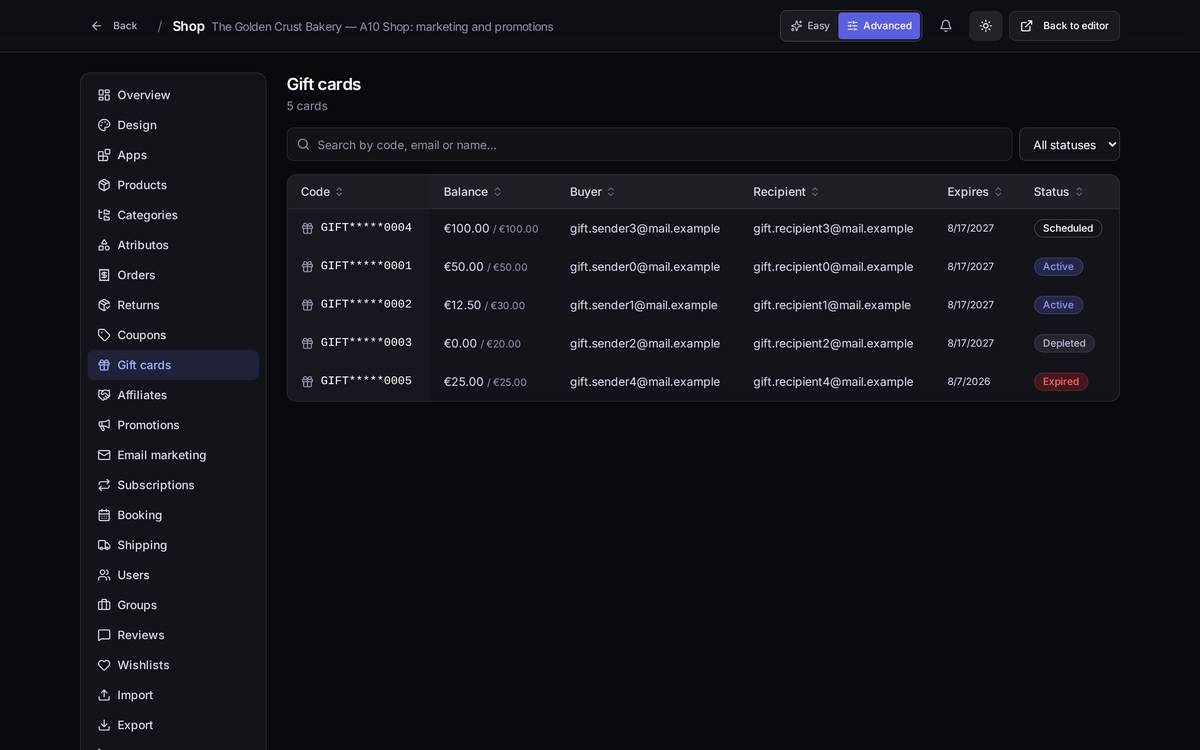The image size is (1200, 750).
Task: Open gift card GIFT*****0004
Action: (366, 228)
